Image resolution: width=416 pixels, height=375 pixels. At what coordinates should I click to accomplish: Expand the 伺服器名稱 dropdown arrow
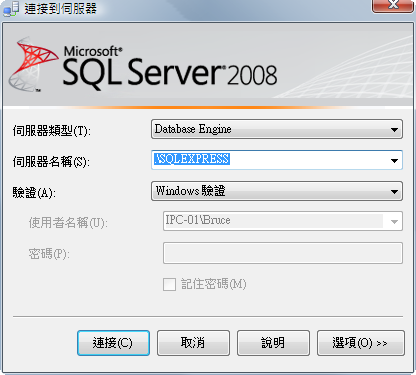pos(394,160)
